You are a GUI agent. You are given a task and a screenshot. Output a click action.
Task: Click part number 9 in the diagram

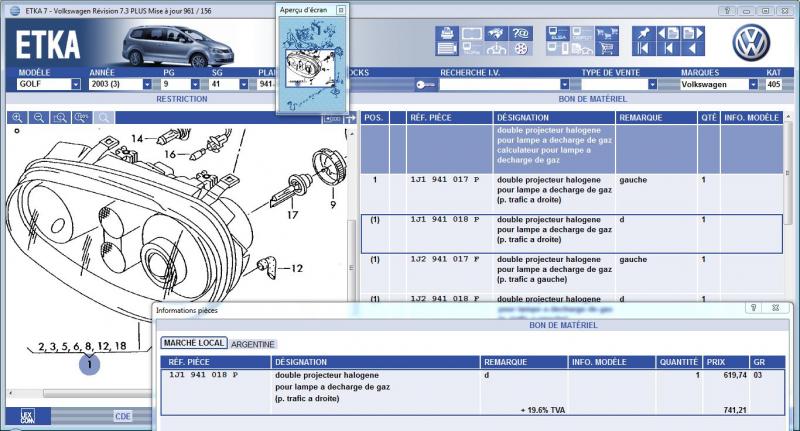(333, 205)
